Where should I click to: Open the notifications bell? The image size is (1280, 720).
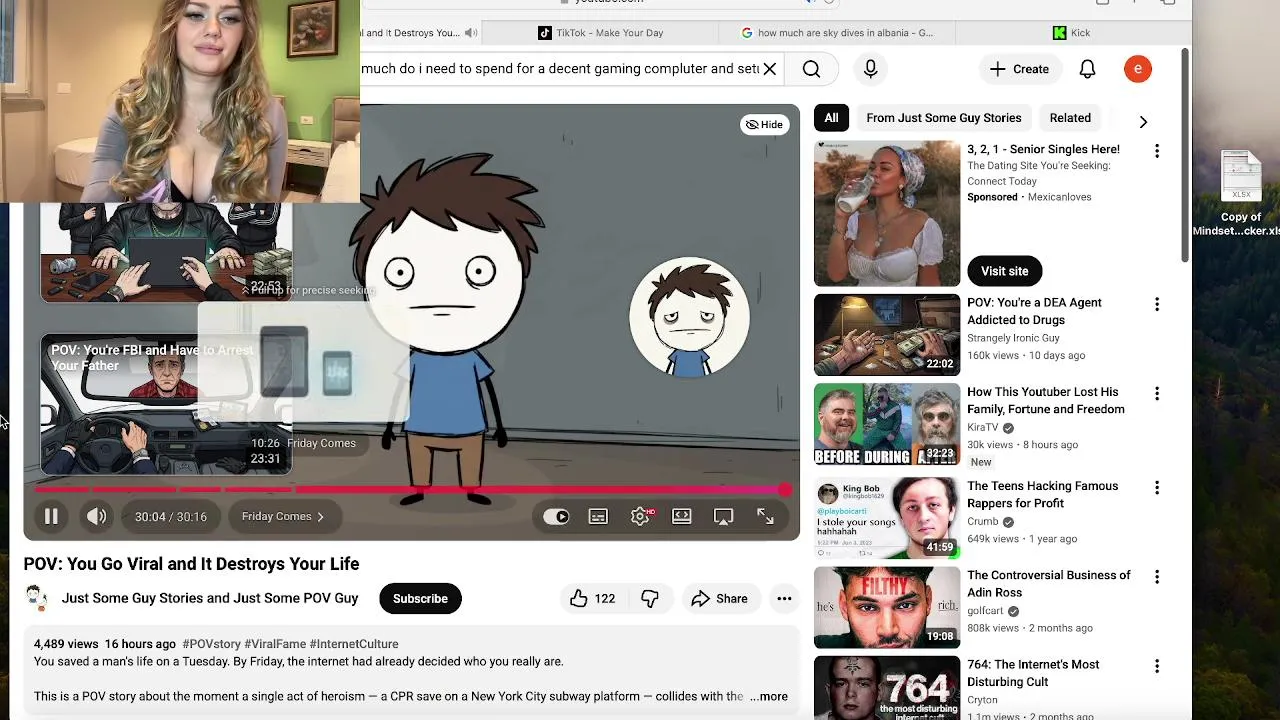(x=1087, y=69)
